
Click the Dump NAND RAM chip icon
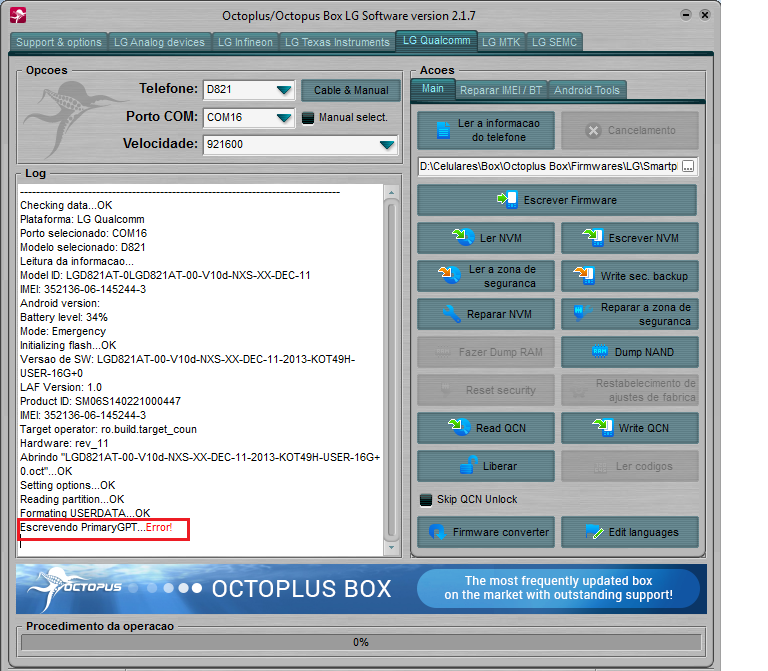(x=600, y=351)
